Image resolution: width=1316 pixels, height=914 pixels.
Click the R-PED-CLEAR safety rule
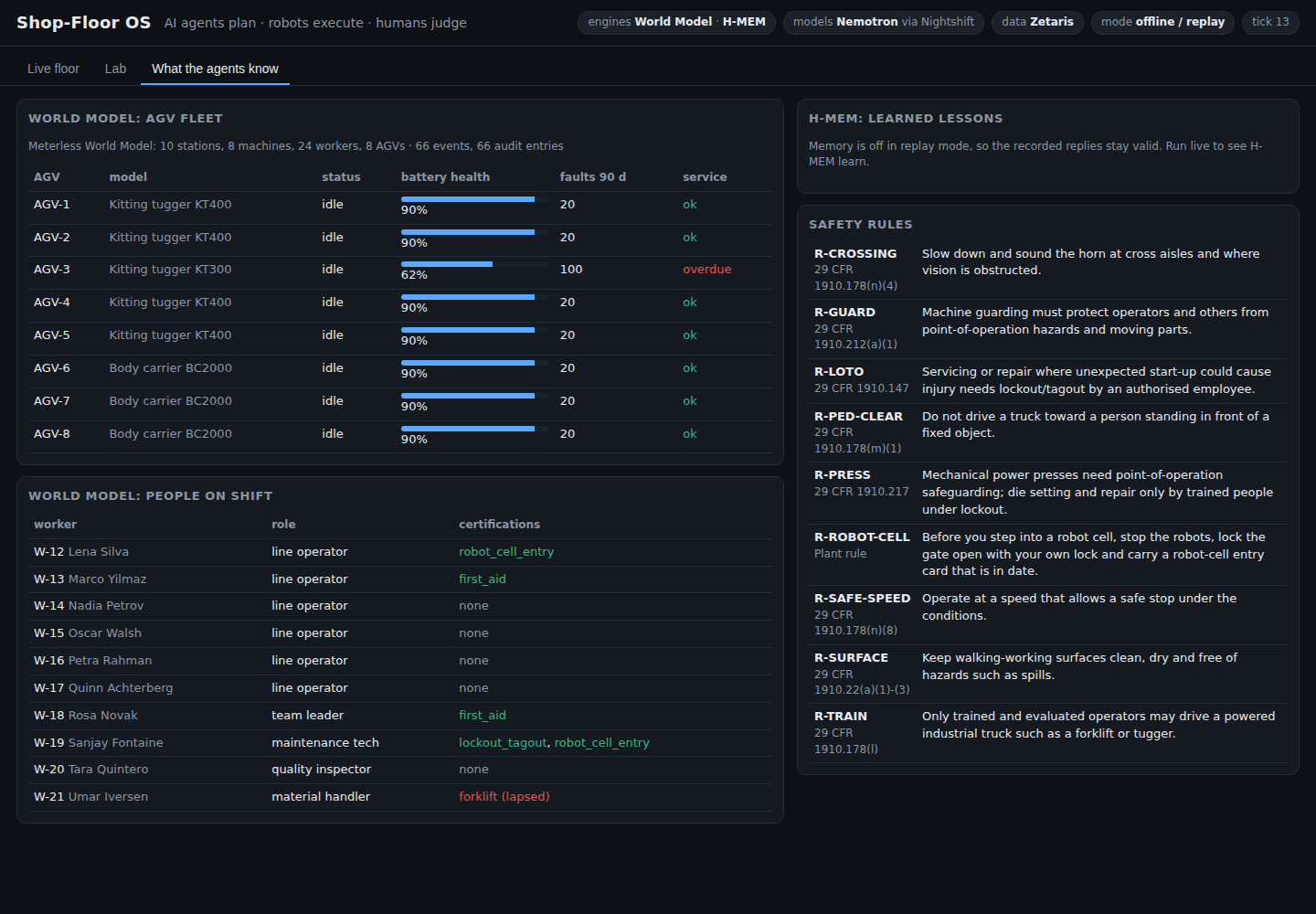pyautogui.click(x=1048, y=432)
